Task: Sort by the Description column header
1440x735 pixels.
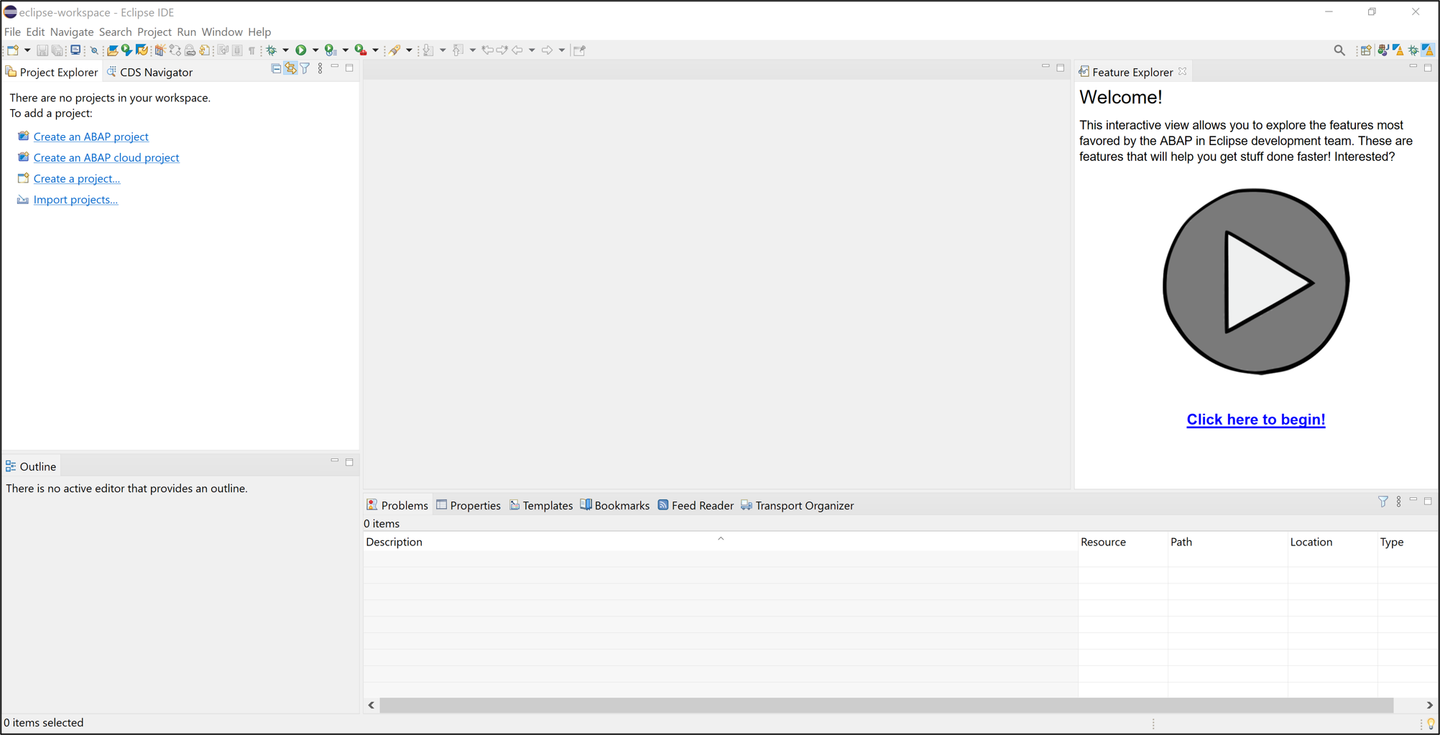Action: [x=720, y=542]
